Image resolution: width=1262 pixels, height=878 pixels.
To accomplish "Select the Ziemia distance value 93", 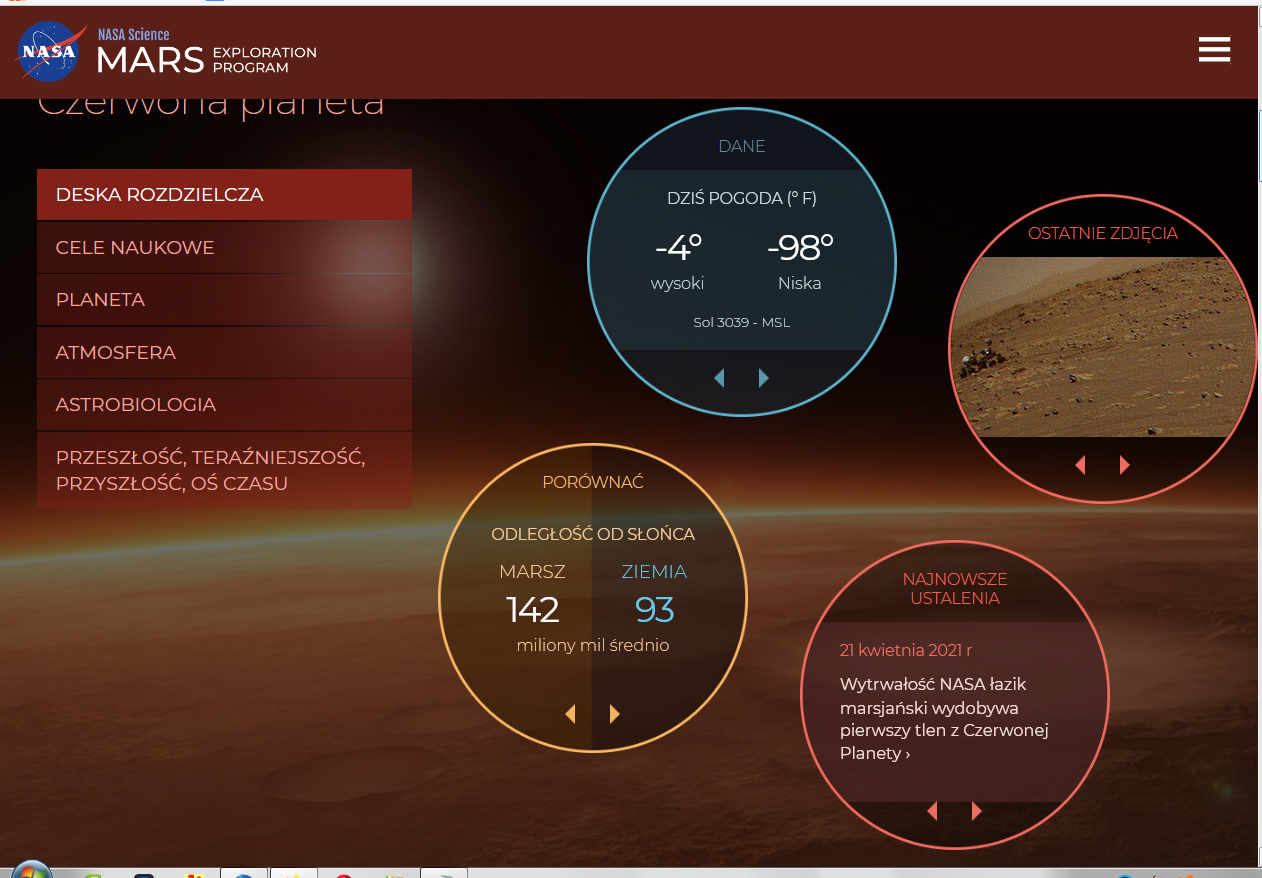I will coord(654,609).
